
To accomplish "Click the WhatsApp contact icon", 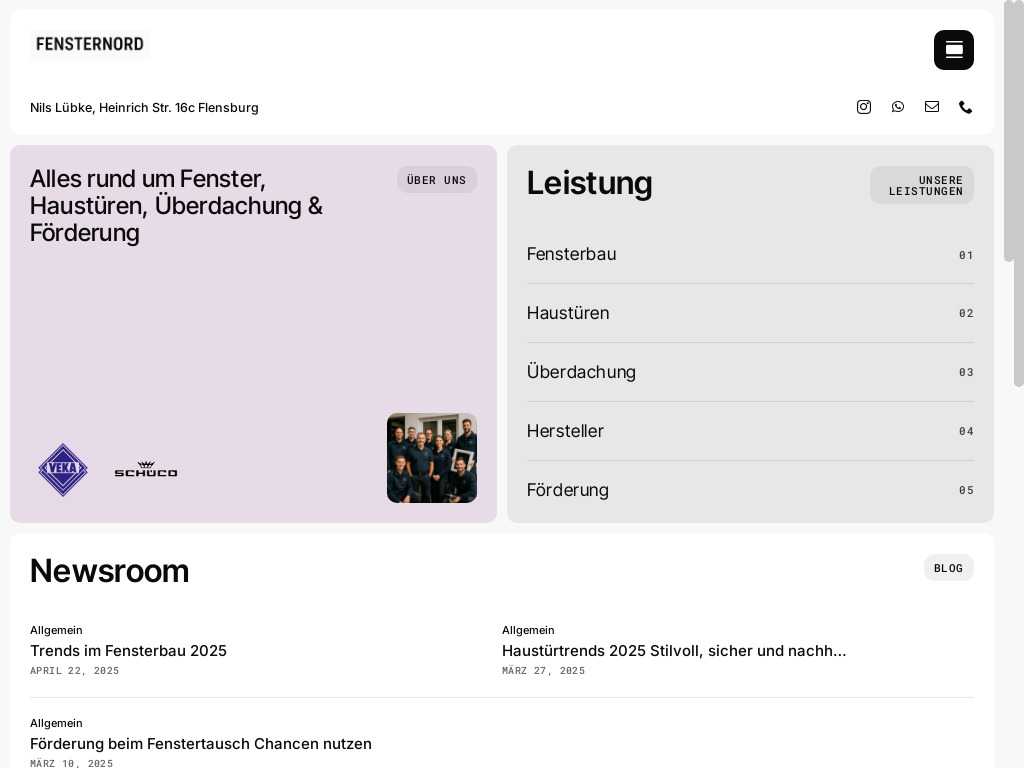I will pos(898,107).
